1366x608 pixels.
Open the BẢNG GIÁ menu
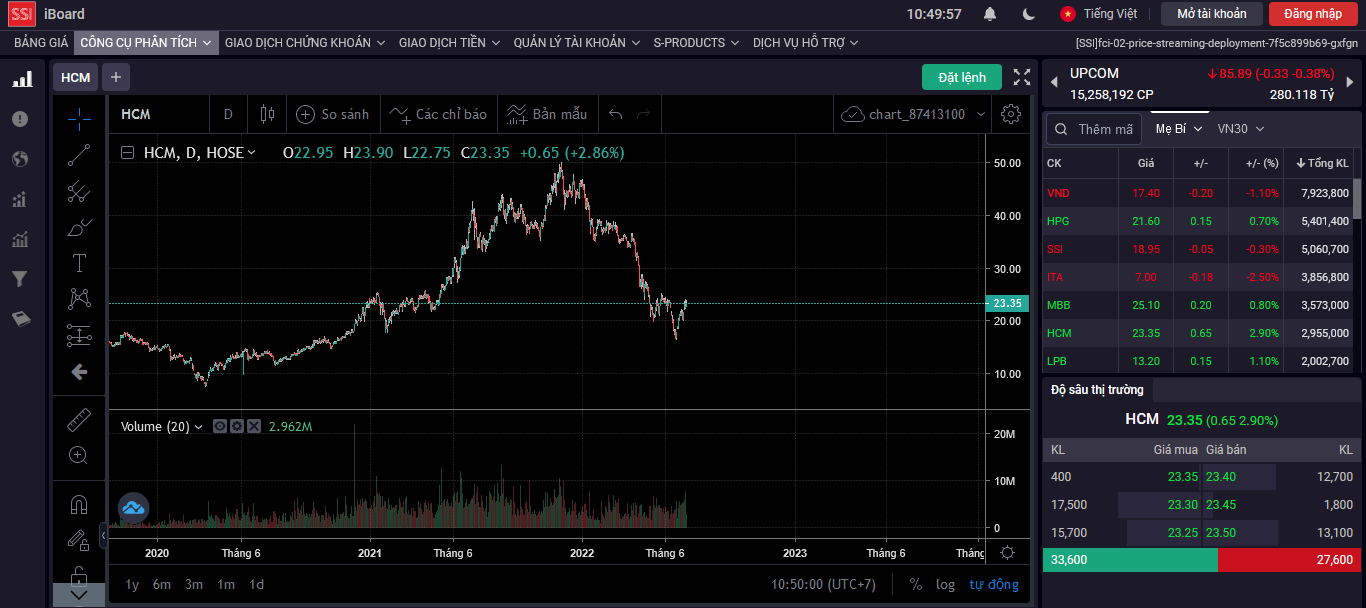[41, 43]
